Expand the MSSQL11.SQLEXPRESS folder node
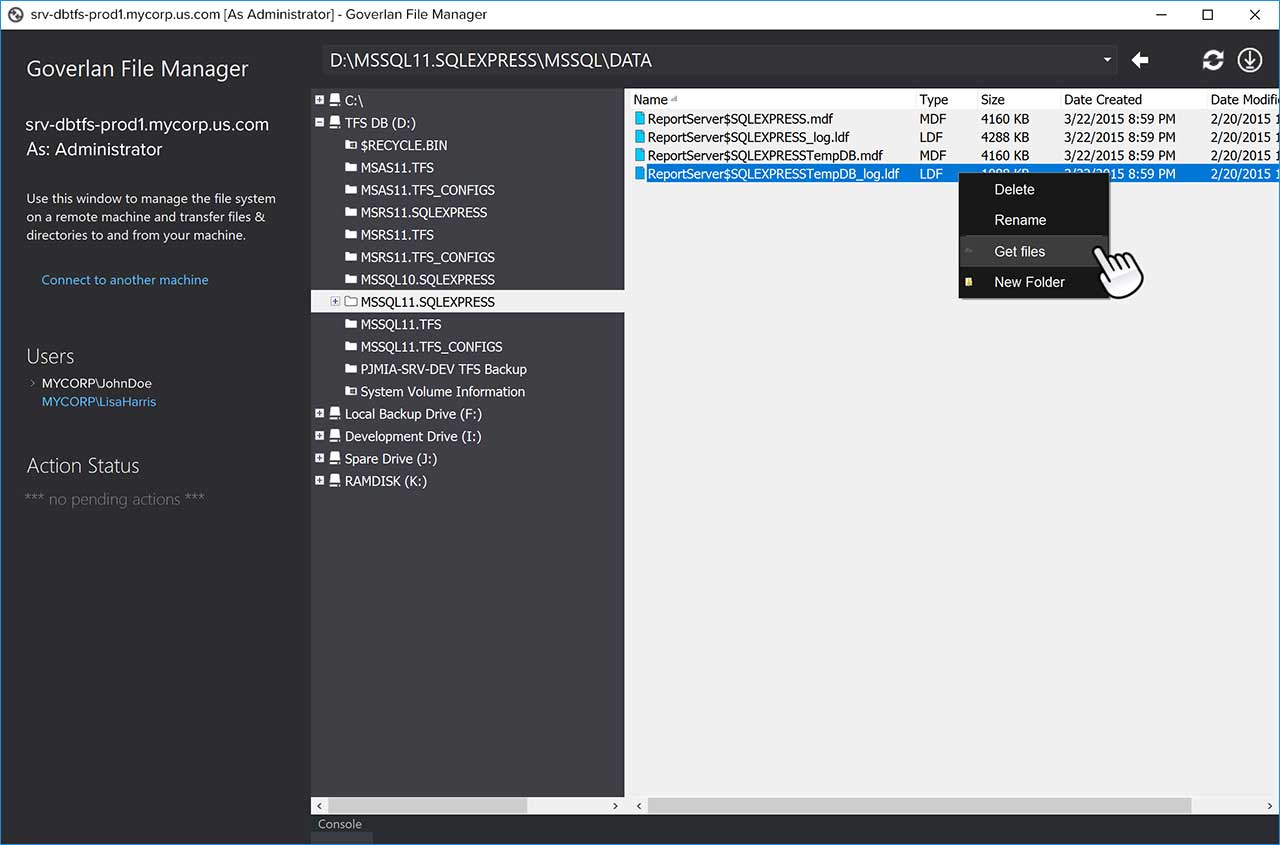 point(335,301)
